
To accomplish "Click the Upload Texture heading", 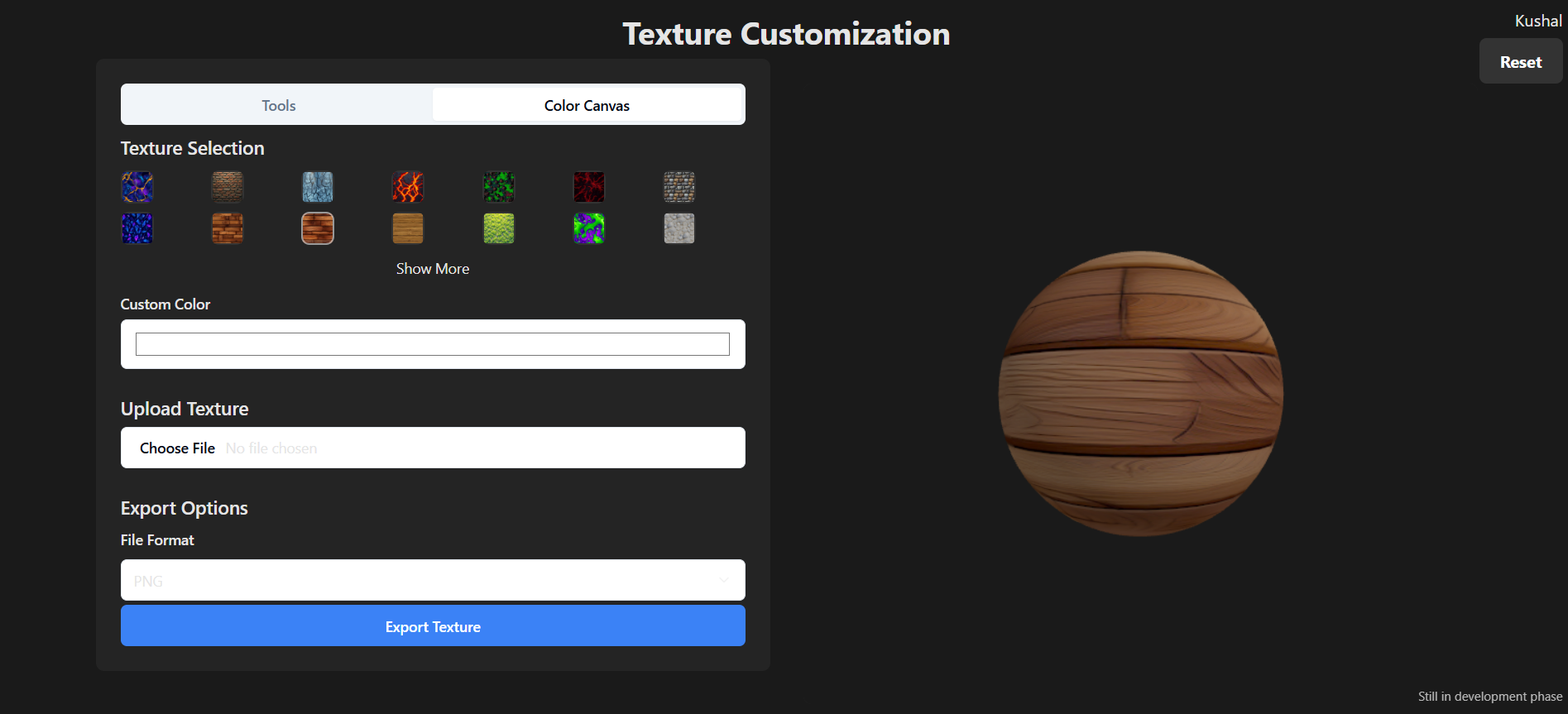I will tap(185, 409).
